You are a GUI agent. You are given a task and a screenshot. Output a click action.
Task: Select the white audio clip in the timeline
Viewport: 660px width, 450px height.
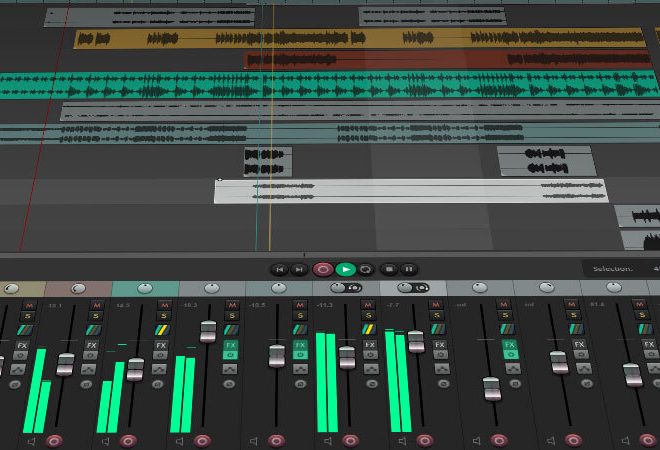click(411, 192)
